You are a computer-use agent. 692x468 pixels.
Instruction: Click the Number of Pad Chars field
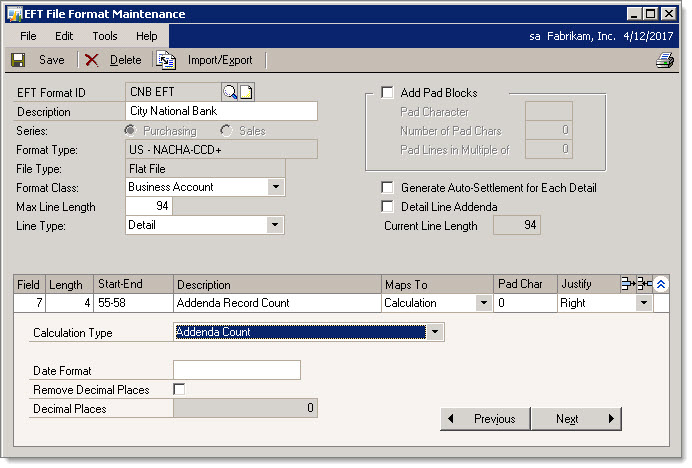[549, 130]
